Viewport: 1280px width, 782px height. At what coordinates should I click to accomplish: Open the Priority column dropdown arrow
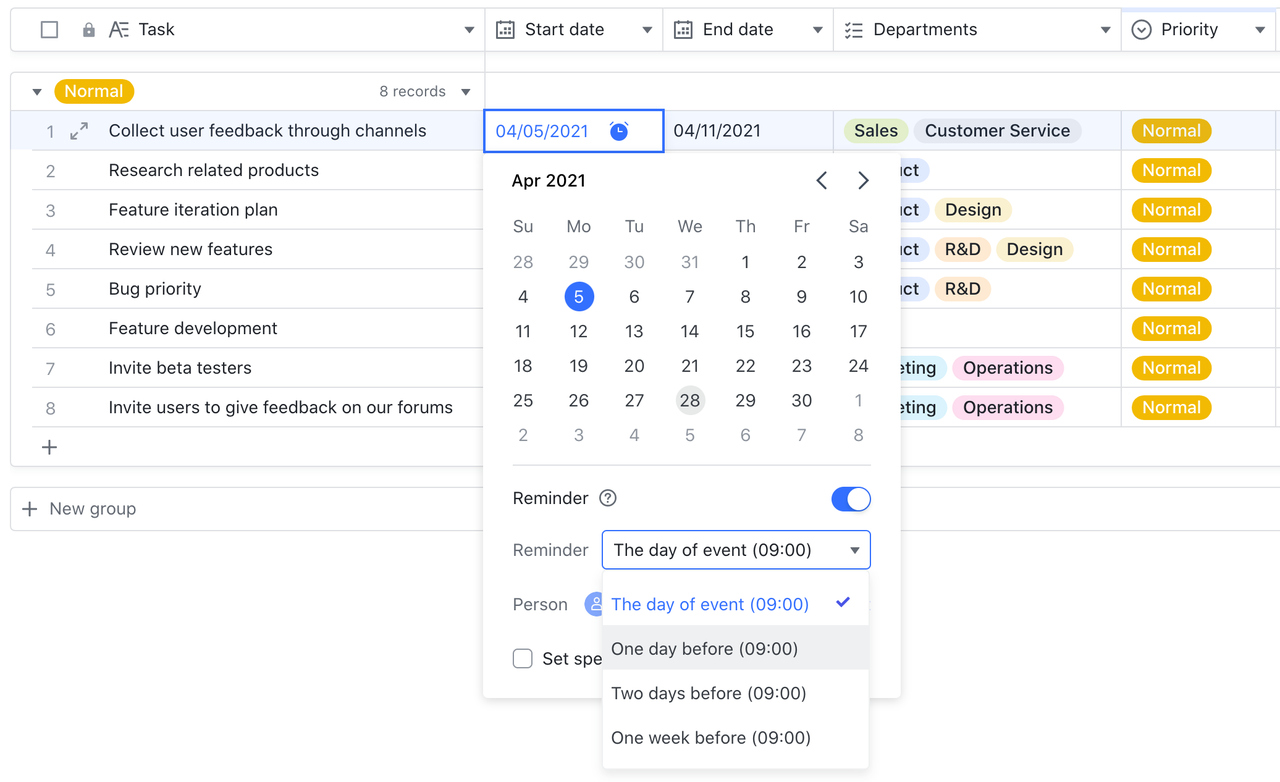click(x=1259, y=30)
